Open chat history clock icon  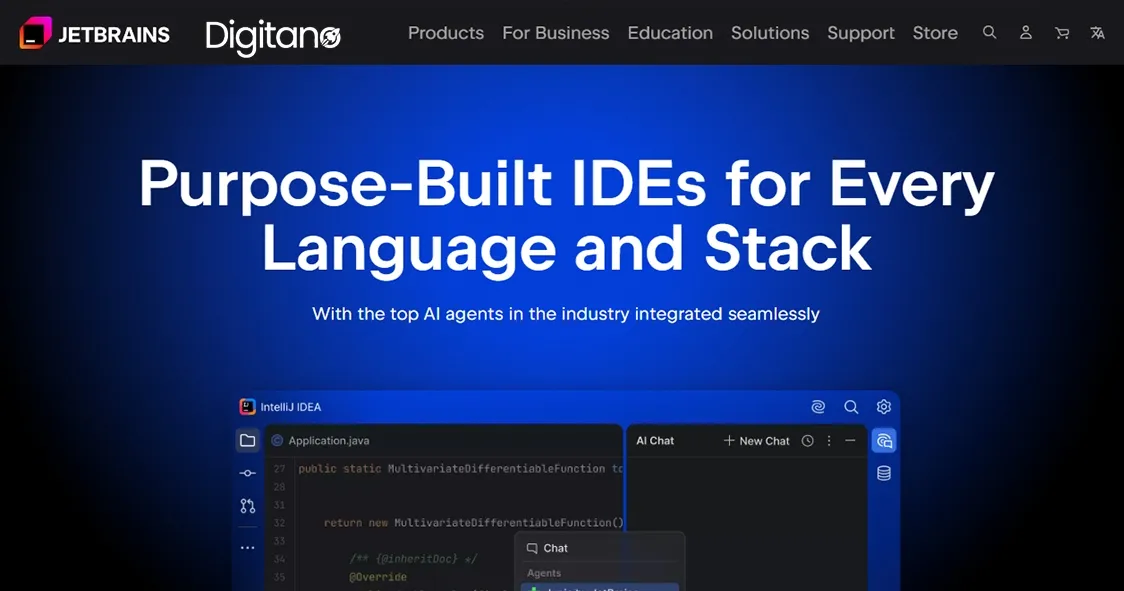pyautogui.click(x=807, y=440)
